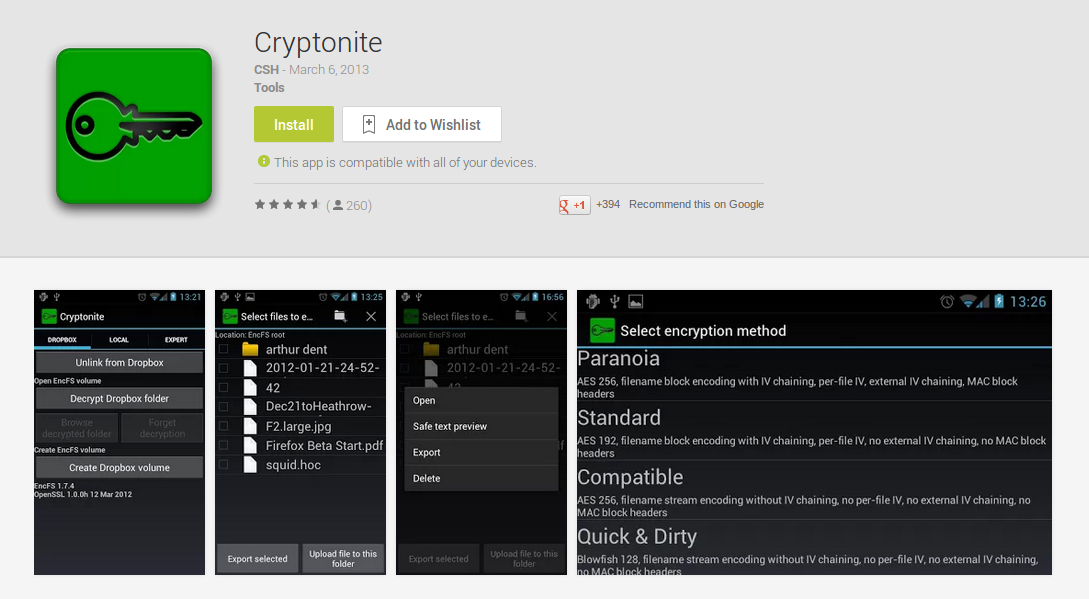Choose Open from the context menu
The height and width of the screenshot is (599, 1089).
coord(481,400)
